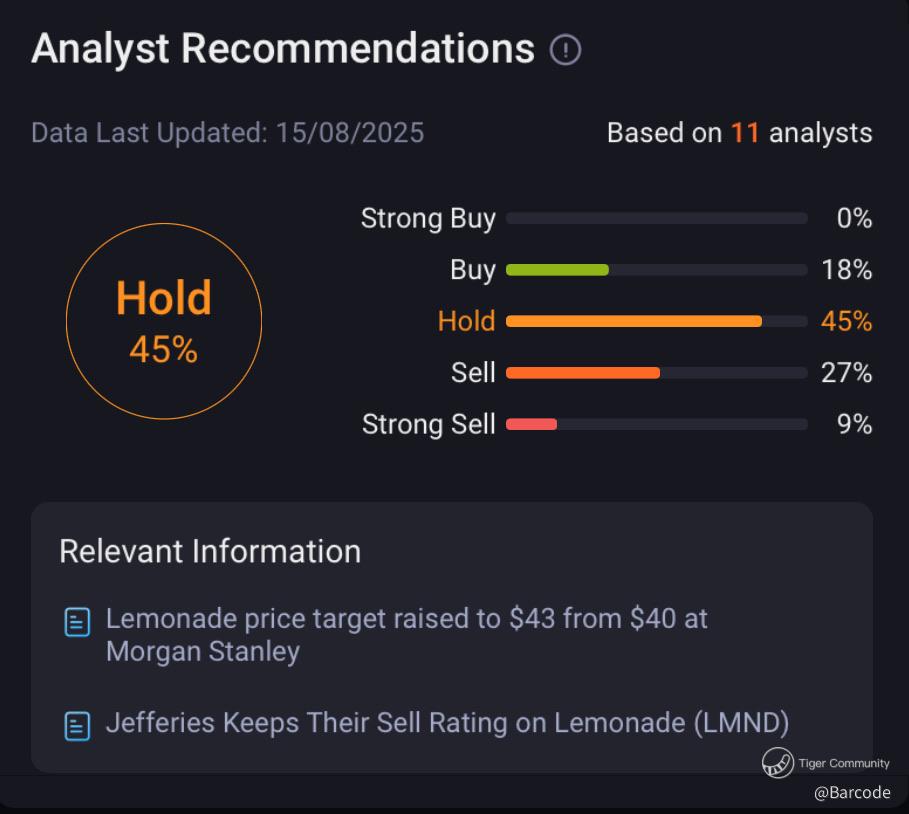Screen dimensions: 909x814
Task: Click the document icon beside the Jefferies headline
Action: tap(77, 725)
